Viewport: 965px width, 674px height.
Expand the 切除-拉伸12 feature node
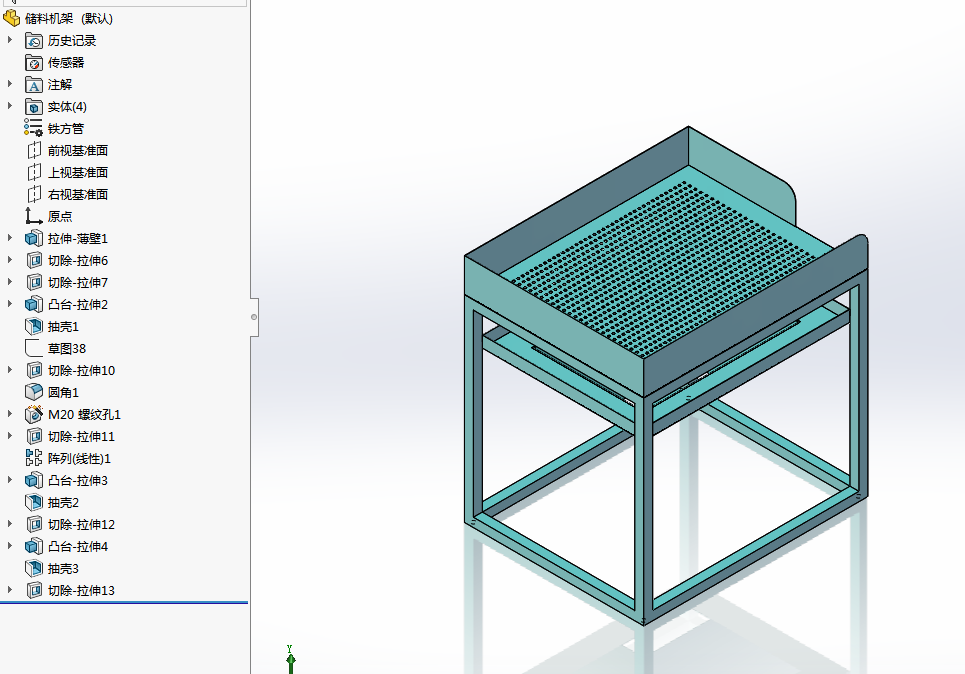(x=10, y=524)
